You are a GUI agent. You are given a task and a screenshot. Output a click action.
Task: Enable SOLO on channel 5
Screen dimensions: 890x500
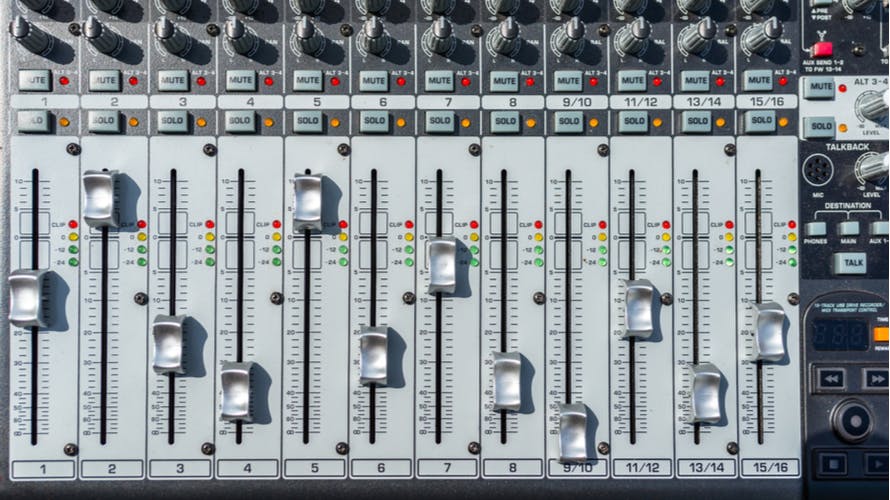[308, 121]
